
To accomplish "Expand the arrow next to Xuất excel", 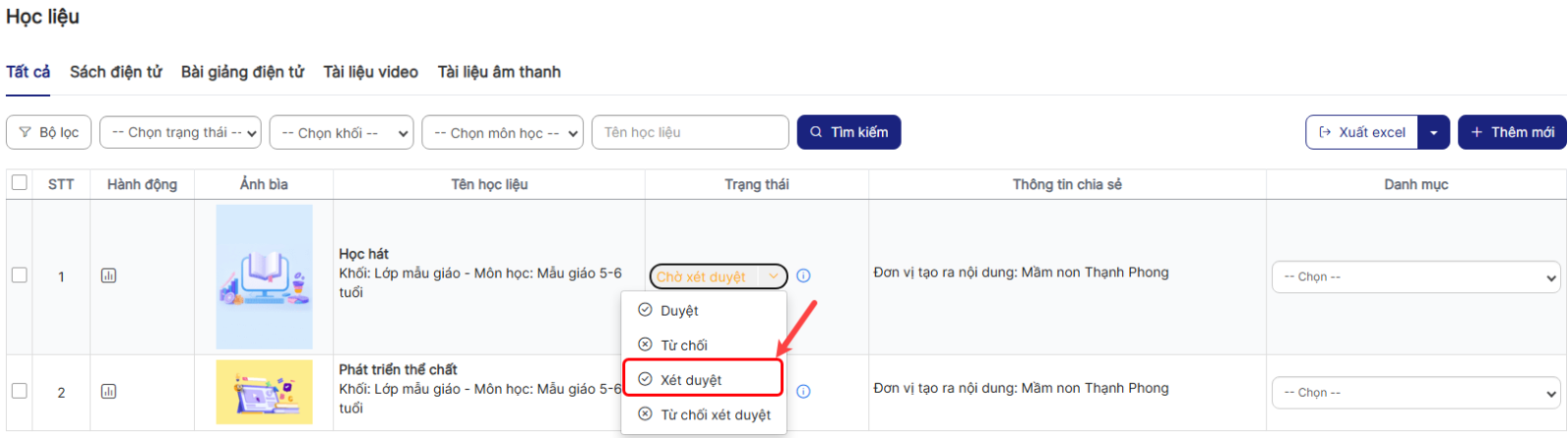I will (x=1434, y=132).
